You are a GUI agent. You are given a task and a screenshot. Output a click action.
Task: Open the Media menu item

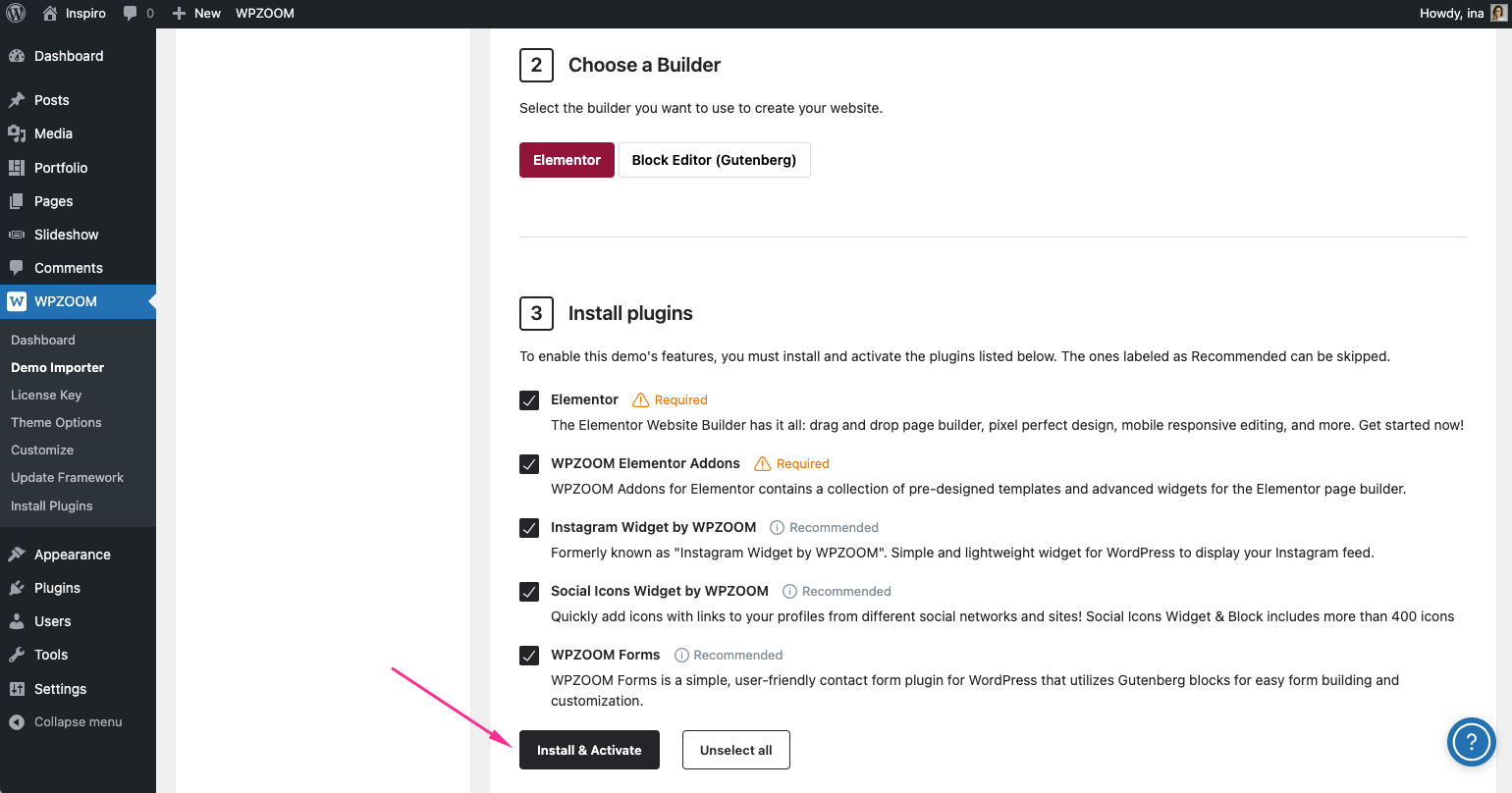[53, 133]
